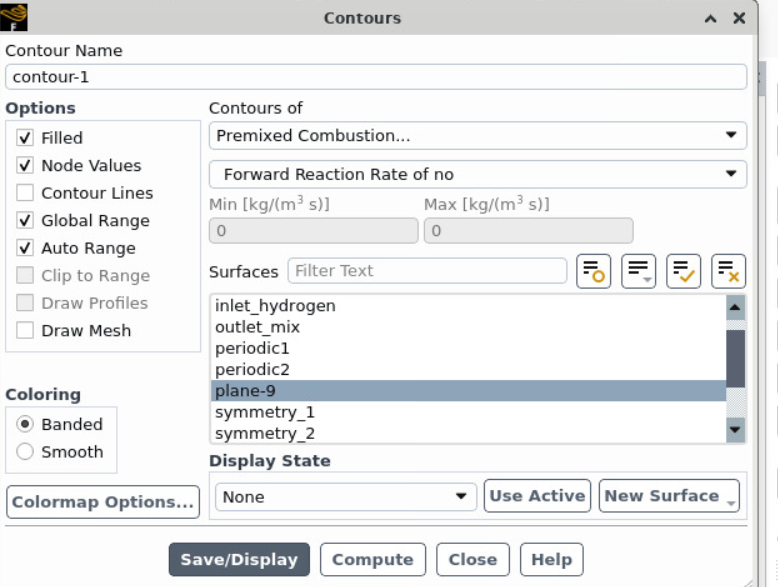Click the Save/Display button

(x=239, y=560)
